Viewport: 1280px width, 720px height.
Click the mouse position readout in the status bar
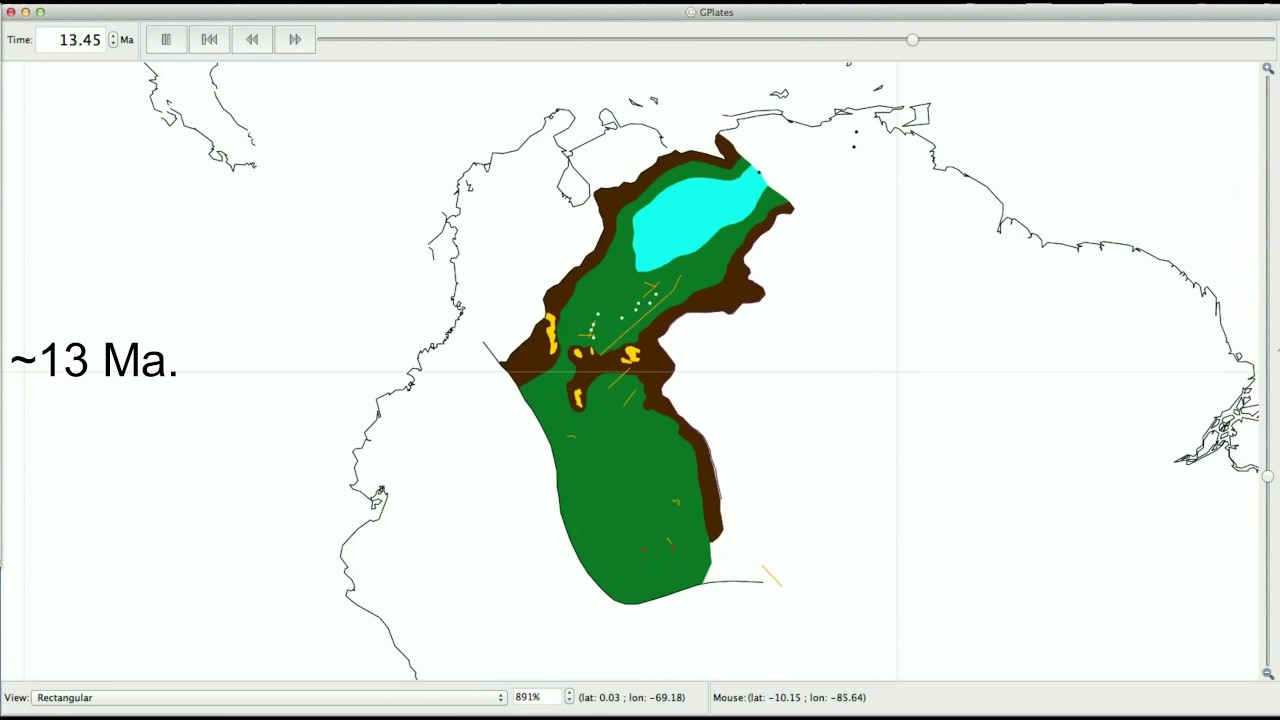click(x=789, y=697)
